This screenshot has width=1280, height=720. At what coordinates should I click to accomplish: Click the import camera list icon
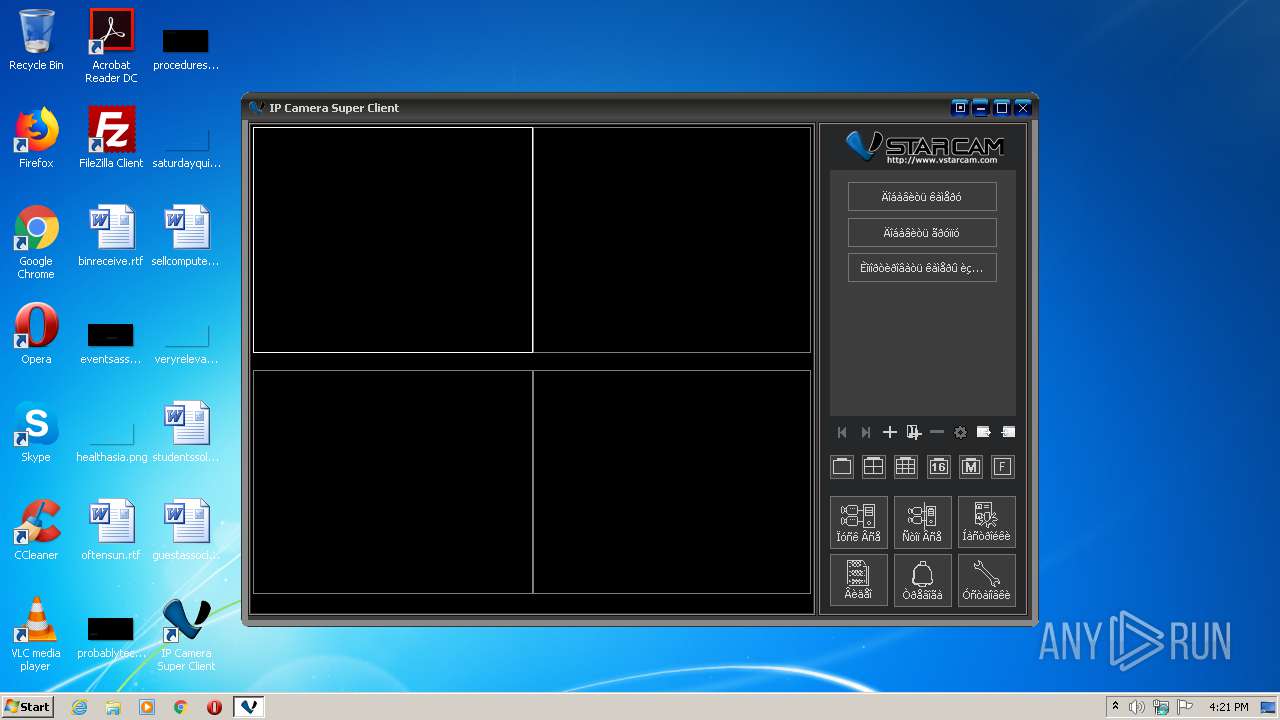1008,432
